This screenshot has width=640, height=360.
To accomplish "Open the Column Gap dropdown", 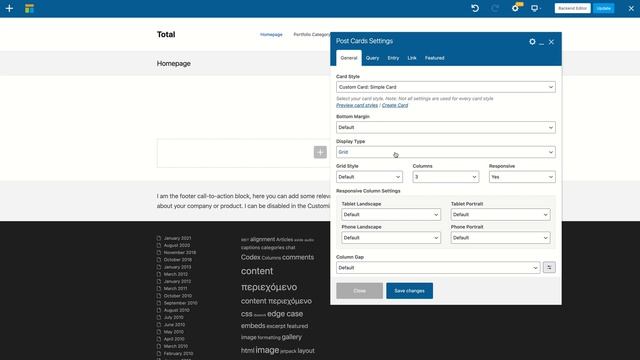I will pos(438,268).
